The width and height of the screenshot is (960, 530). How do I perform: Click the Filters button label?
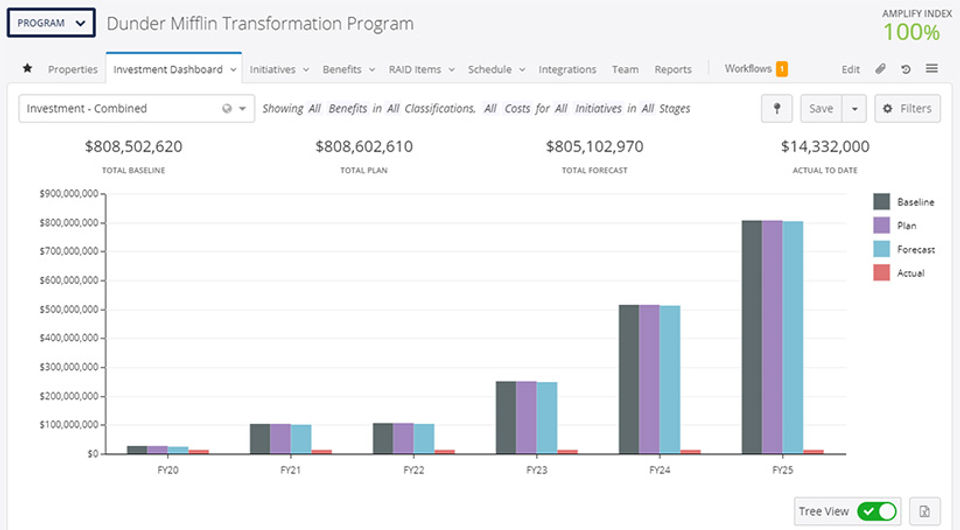[915, 108]
